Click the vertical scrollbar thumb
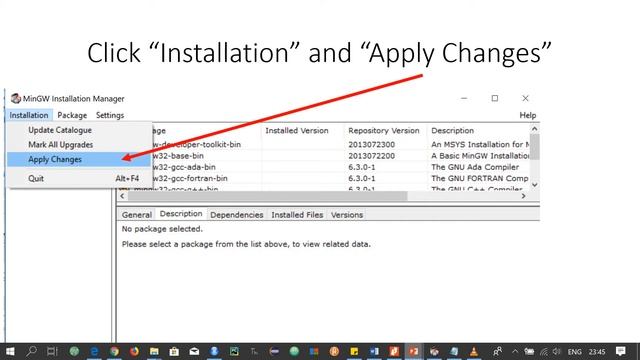Image resolution: width=640 pixels, height=360 pixels. 535,147
